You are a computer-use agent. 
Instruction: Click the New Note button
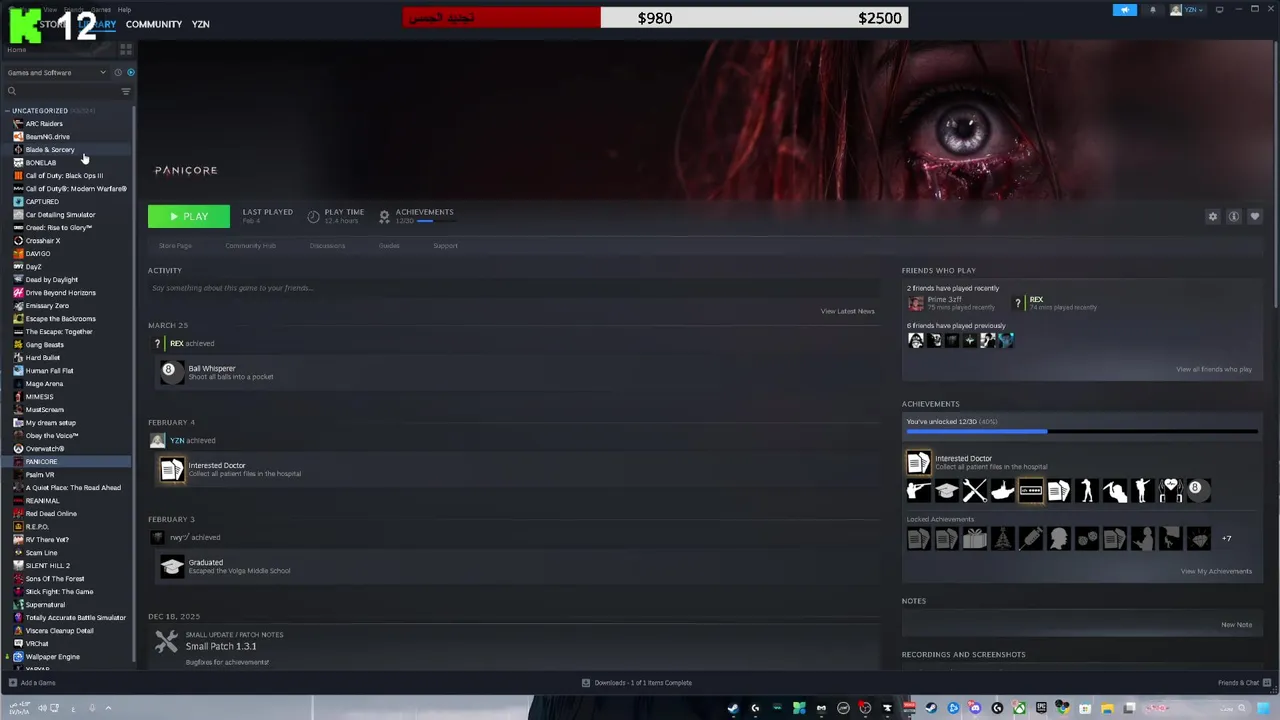tap(1236, 625)
